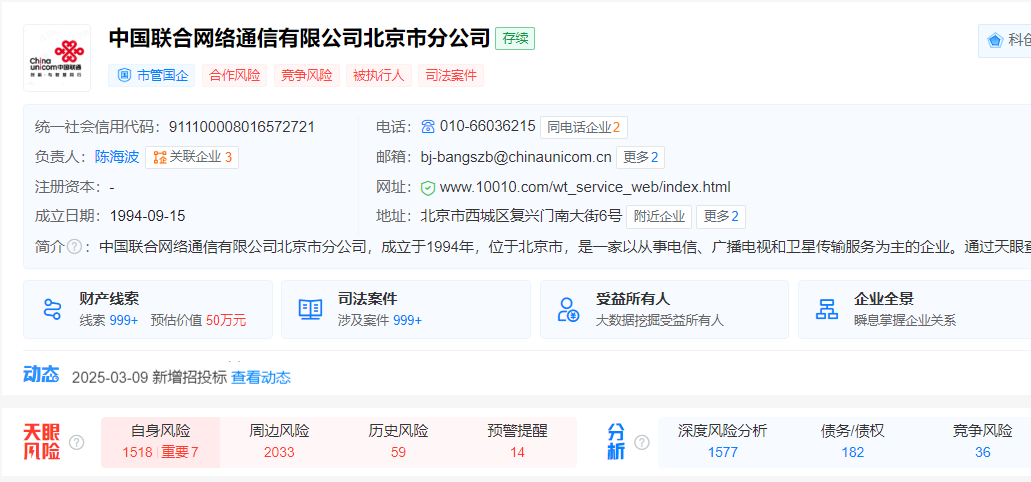Viewport: 1031px width, 482px height.
Task: Open the www.10010.com website link
Action: pyautogui.click(x=585, y=187)
